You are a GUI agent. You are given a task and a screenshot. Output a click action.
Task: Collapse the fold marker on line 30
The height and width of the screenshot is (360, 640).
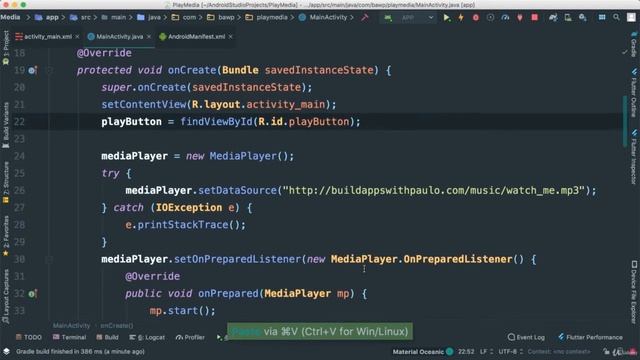[x=49, y=259]
